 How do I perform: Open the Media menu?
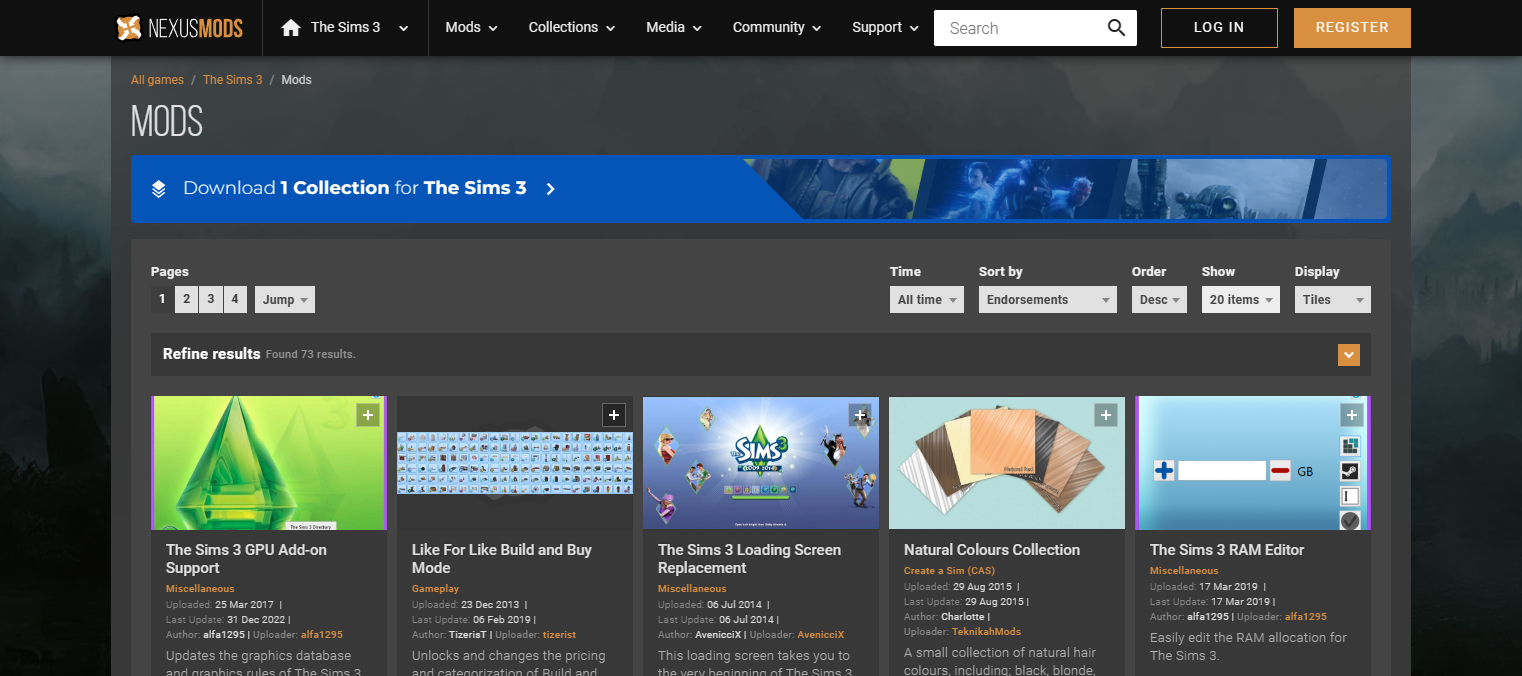[x=674, y=28]
